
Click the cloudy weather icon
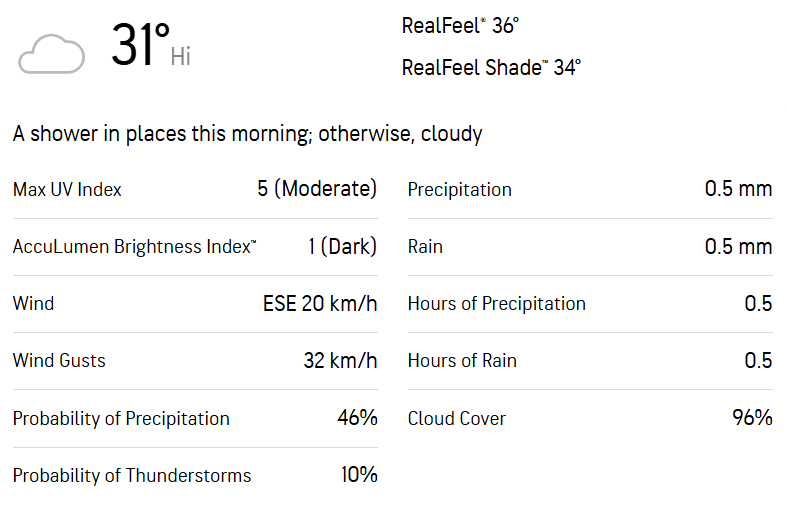point(50,53)
